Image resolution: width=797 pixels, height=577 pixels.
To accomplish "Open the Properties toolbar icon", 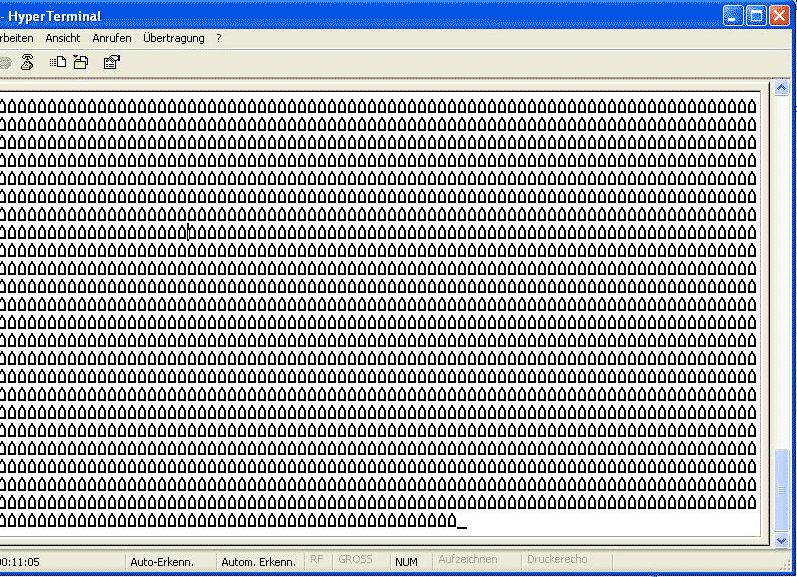I will point(111,62).
